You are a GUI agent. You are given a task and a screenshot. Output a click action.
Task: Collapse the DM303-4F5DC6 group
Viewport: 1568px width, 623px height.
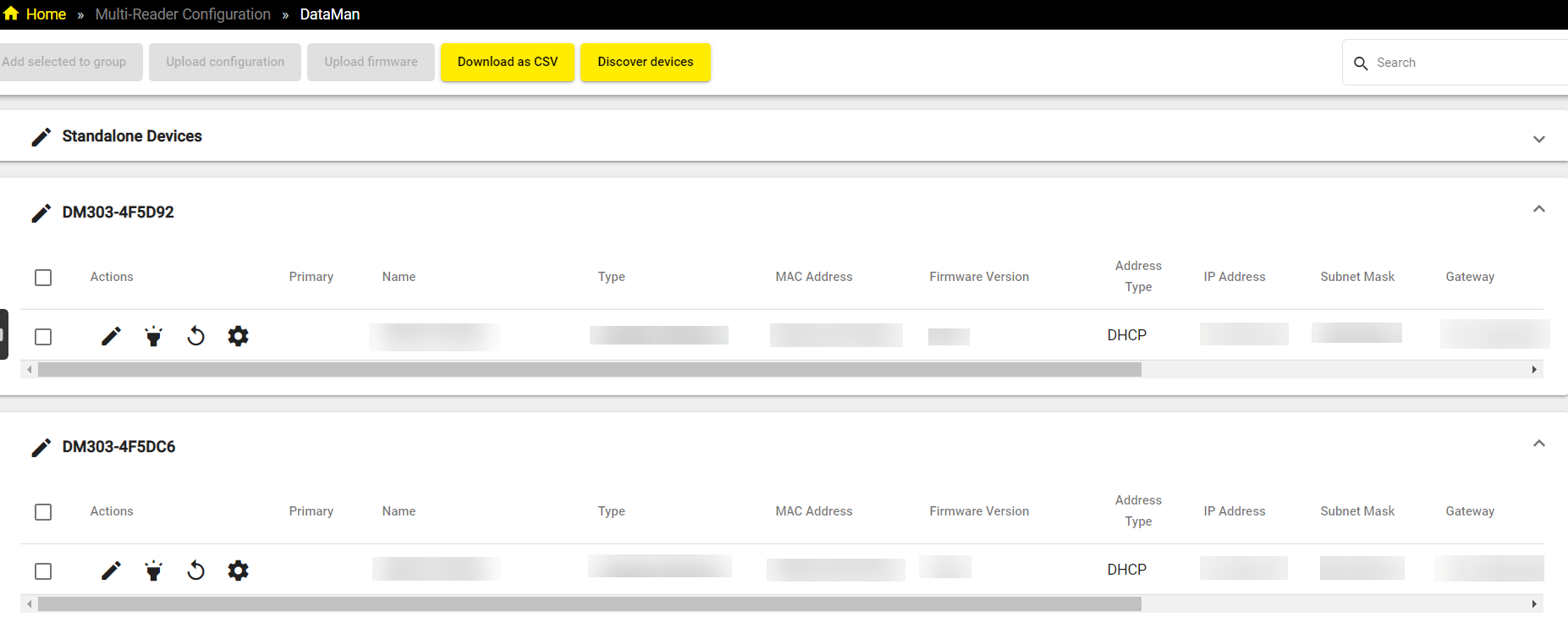1538,444
